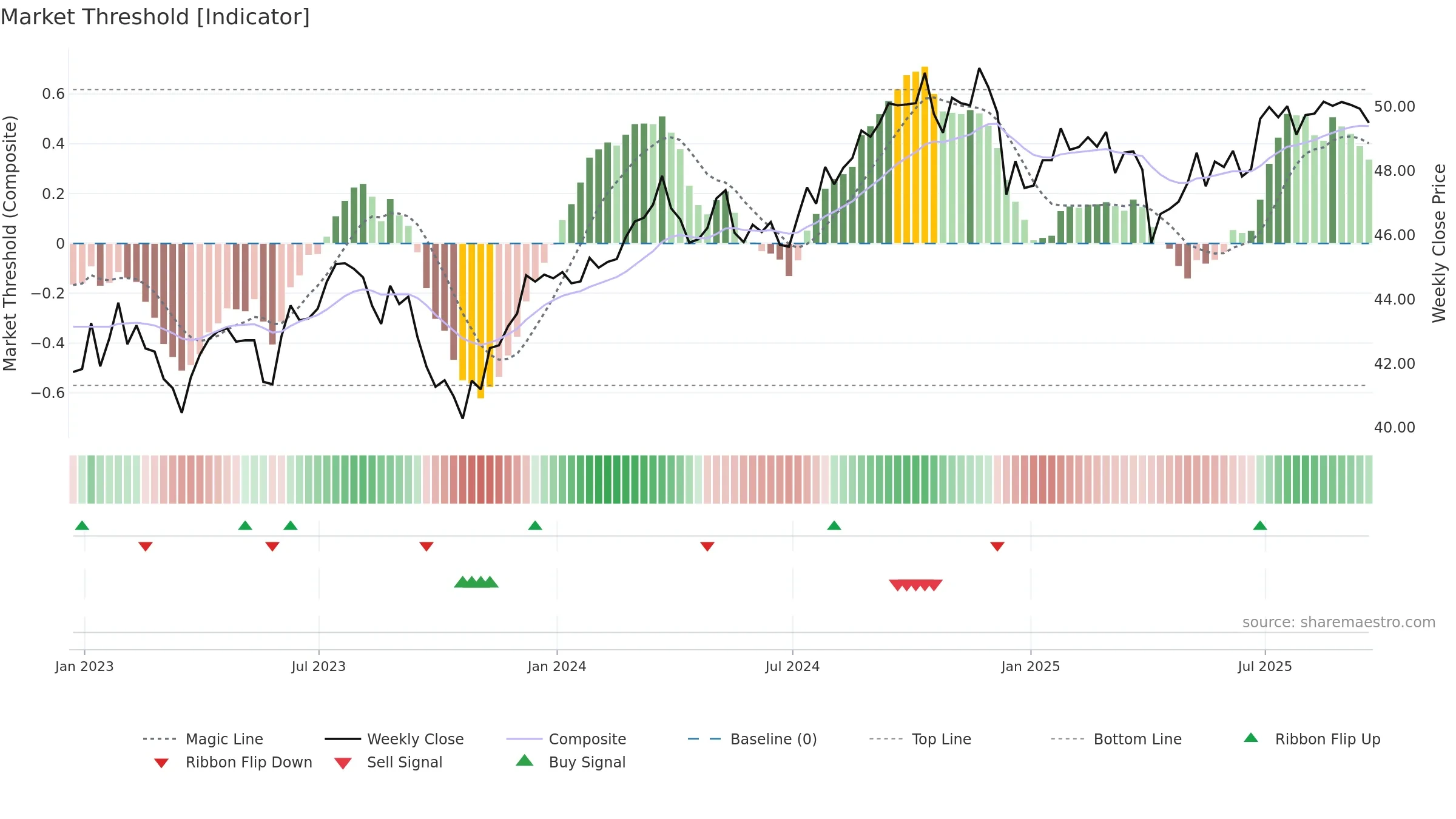
Task: Click the 50.00 right axis tick label
Action: coord(1395,107)
